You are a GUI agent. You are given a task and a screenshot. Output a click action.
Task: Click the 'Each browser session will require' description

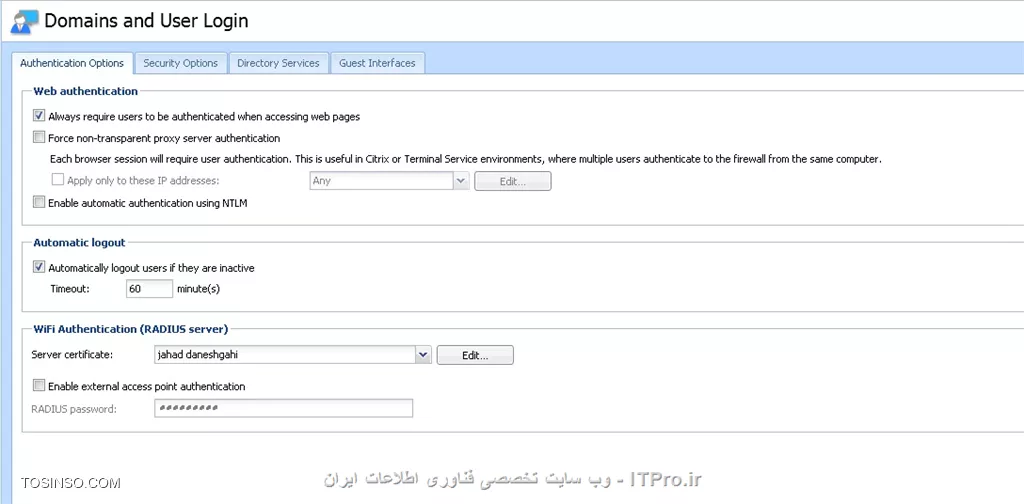[466, 159]
